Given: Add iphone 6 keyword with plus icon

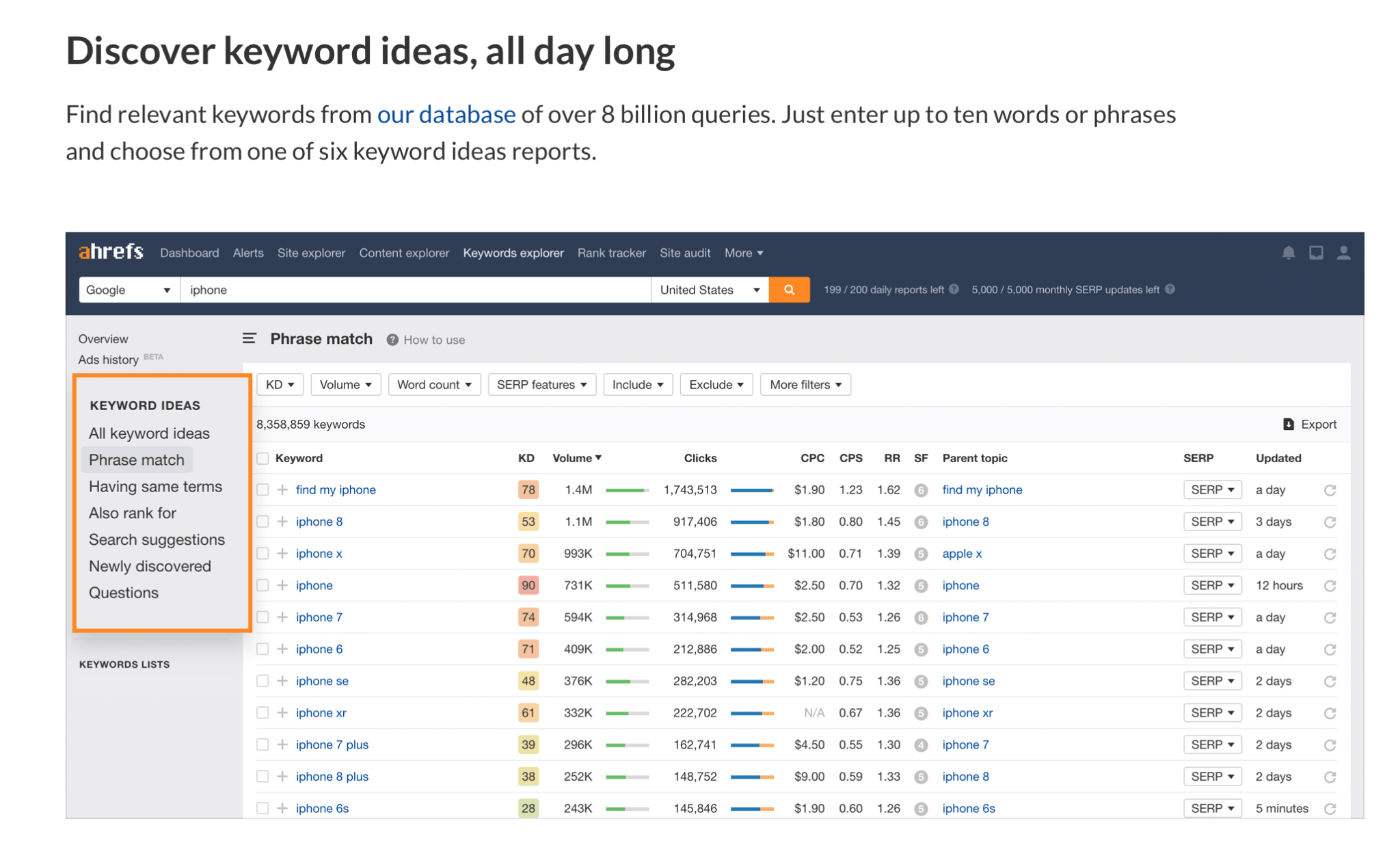Looking at the screenshot, I should click(282, 649).
